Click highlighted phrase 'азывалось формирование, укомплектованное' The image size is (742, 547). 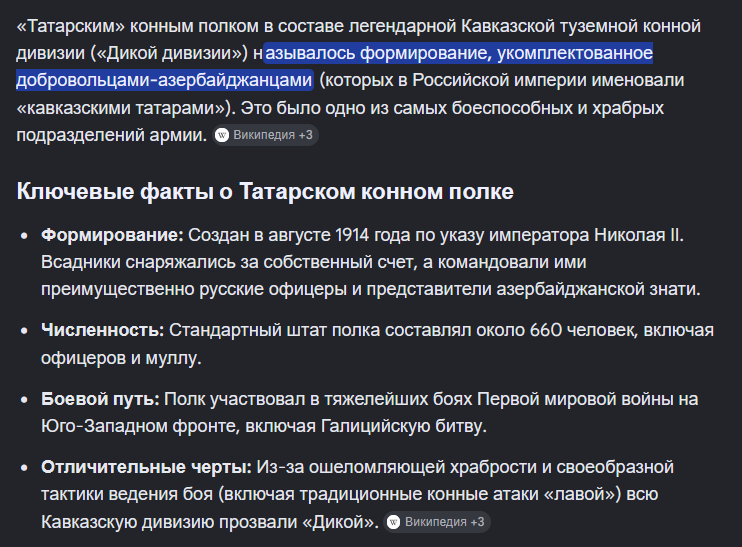[459, 53]
